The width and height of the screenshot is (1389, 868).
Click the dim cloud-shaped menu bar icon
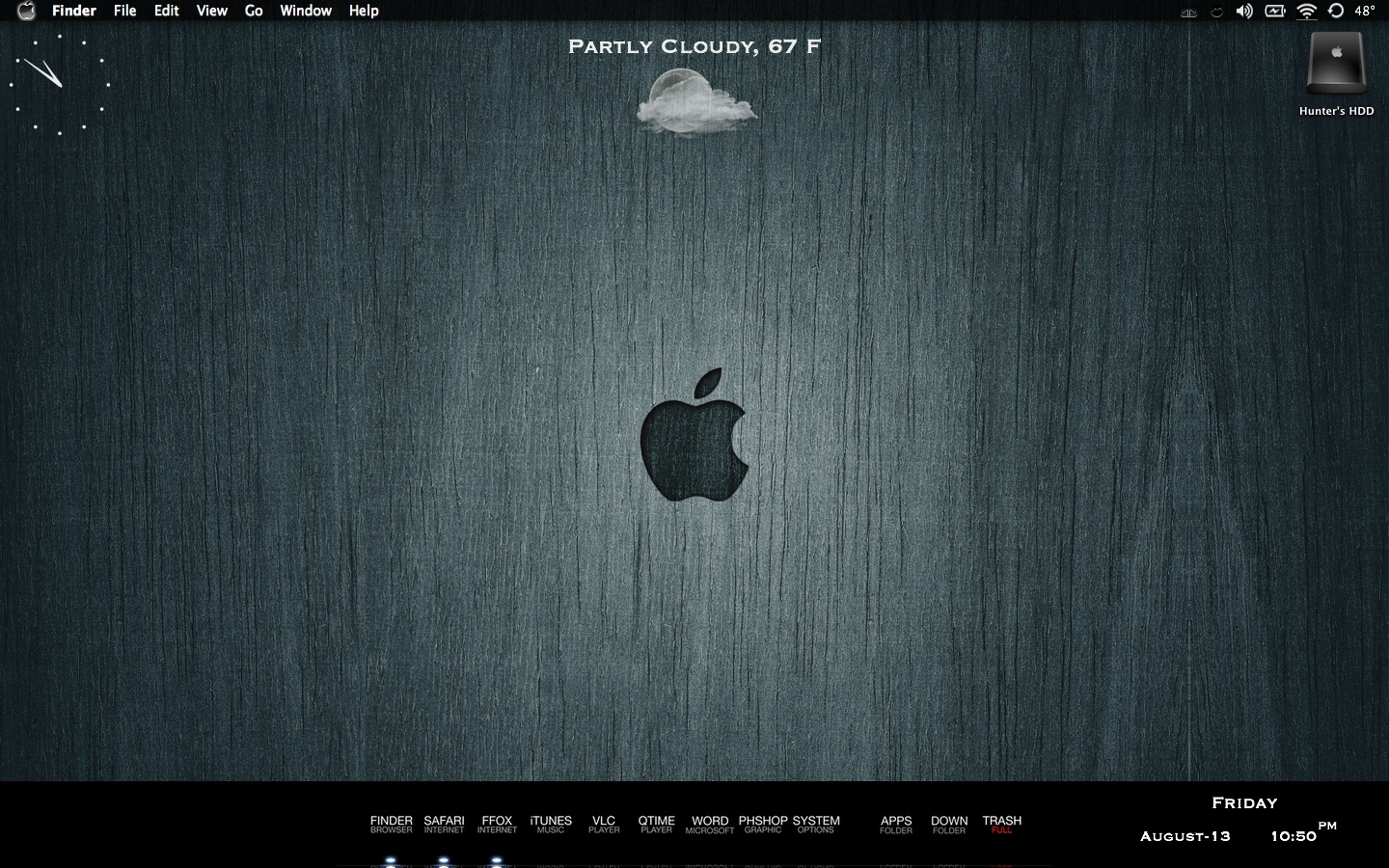[1217, 12]
